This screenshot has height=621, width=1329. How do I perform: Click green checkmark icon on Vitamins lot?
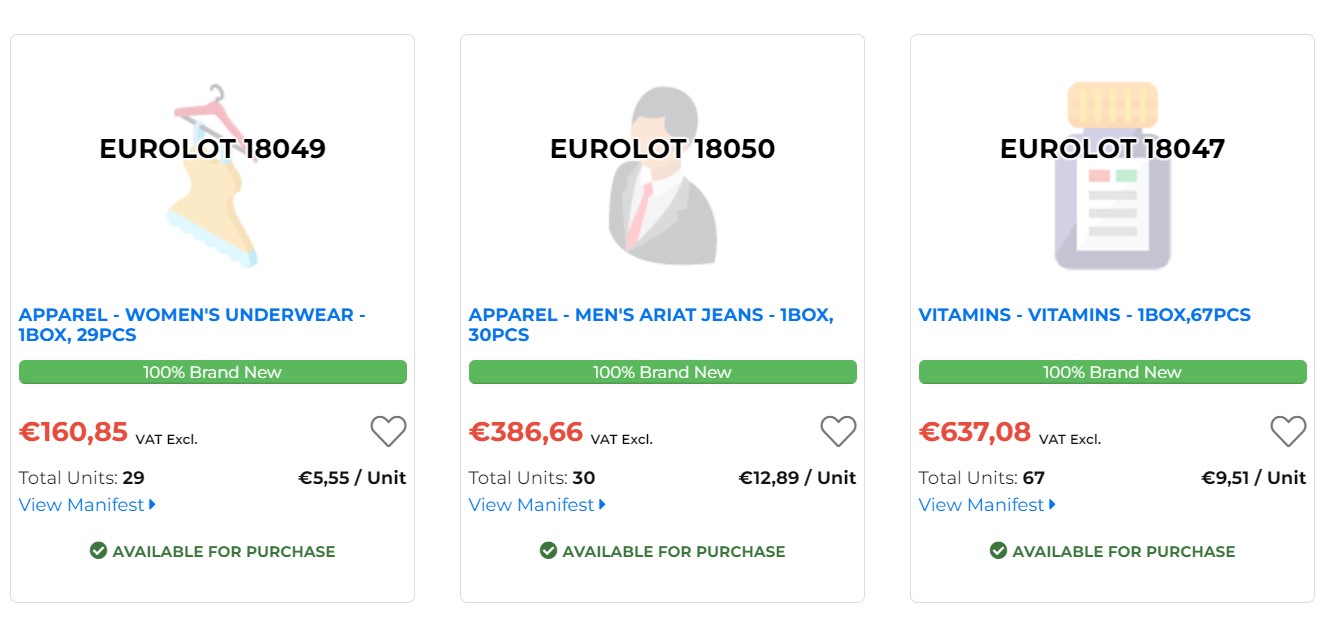coord(998,551)
